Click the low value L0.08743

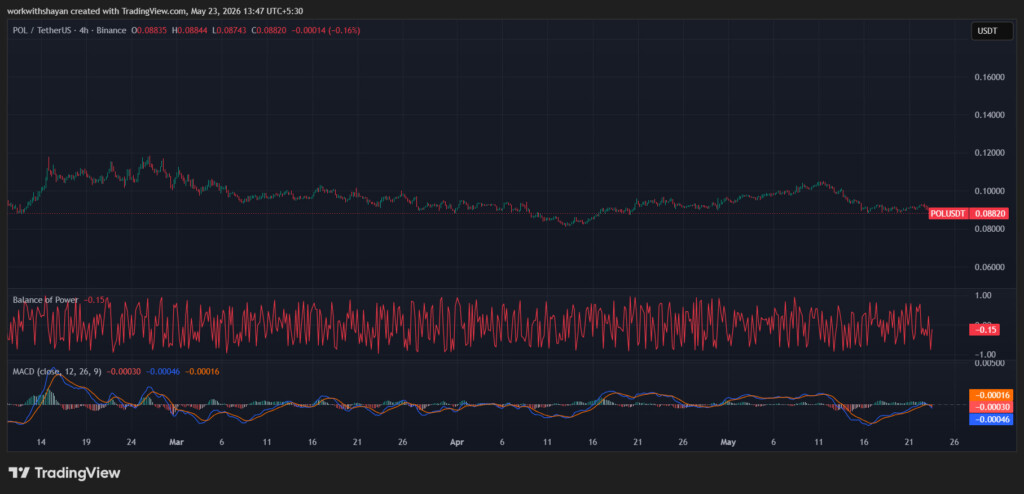pos(229,31)
